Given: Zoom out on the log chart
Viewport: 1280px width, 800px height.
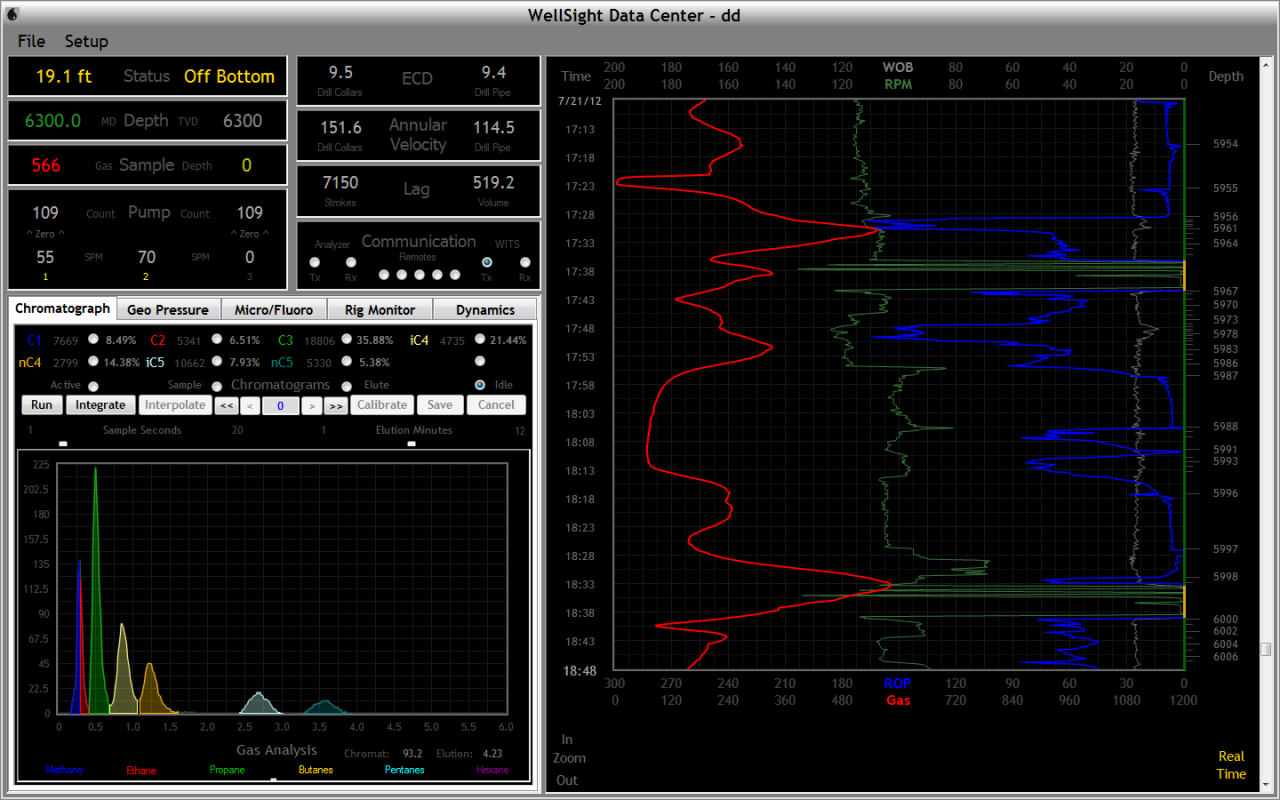Looking at the screenshot, I should click(567, 780).
